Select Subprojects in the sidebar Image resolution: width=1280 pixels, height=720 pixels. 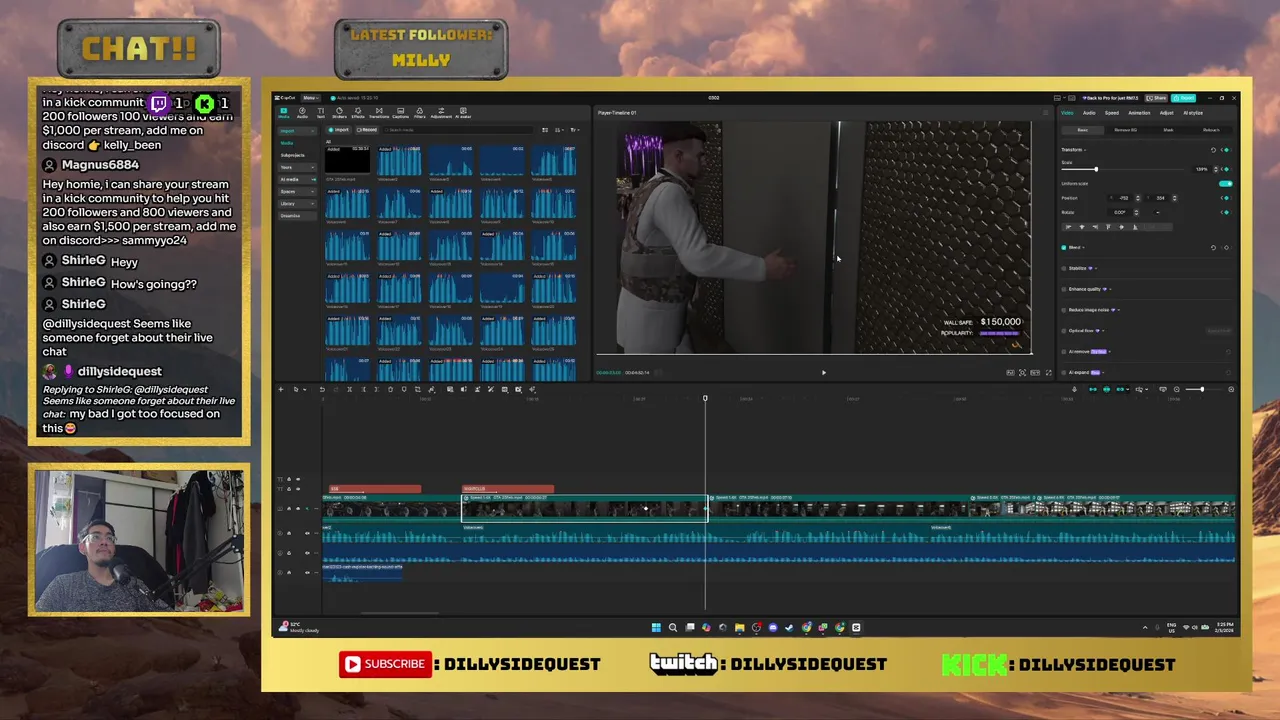pyautogui.click(x=293, y=155)
